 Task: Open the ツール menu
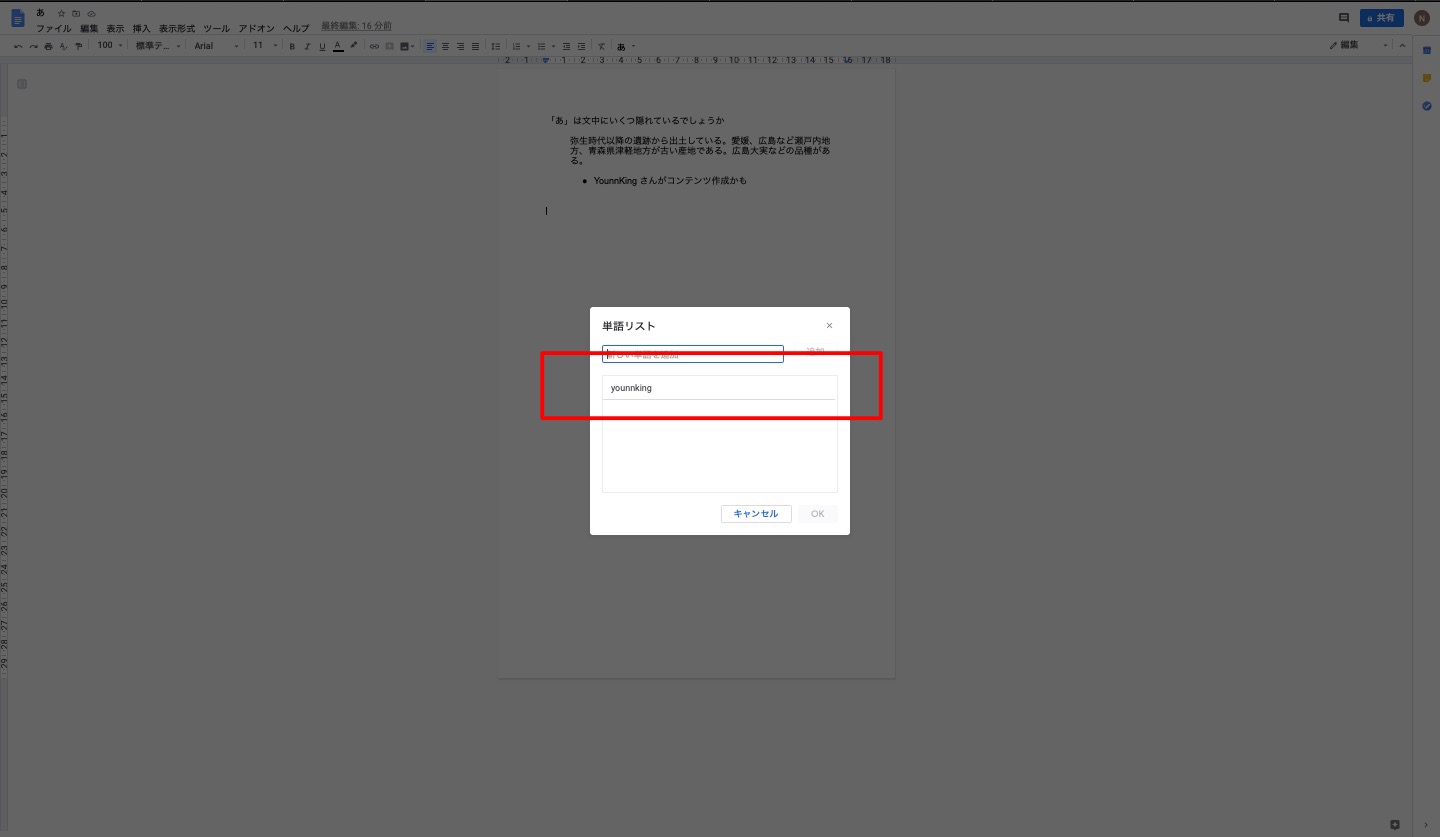(x=216, y=29)
